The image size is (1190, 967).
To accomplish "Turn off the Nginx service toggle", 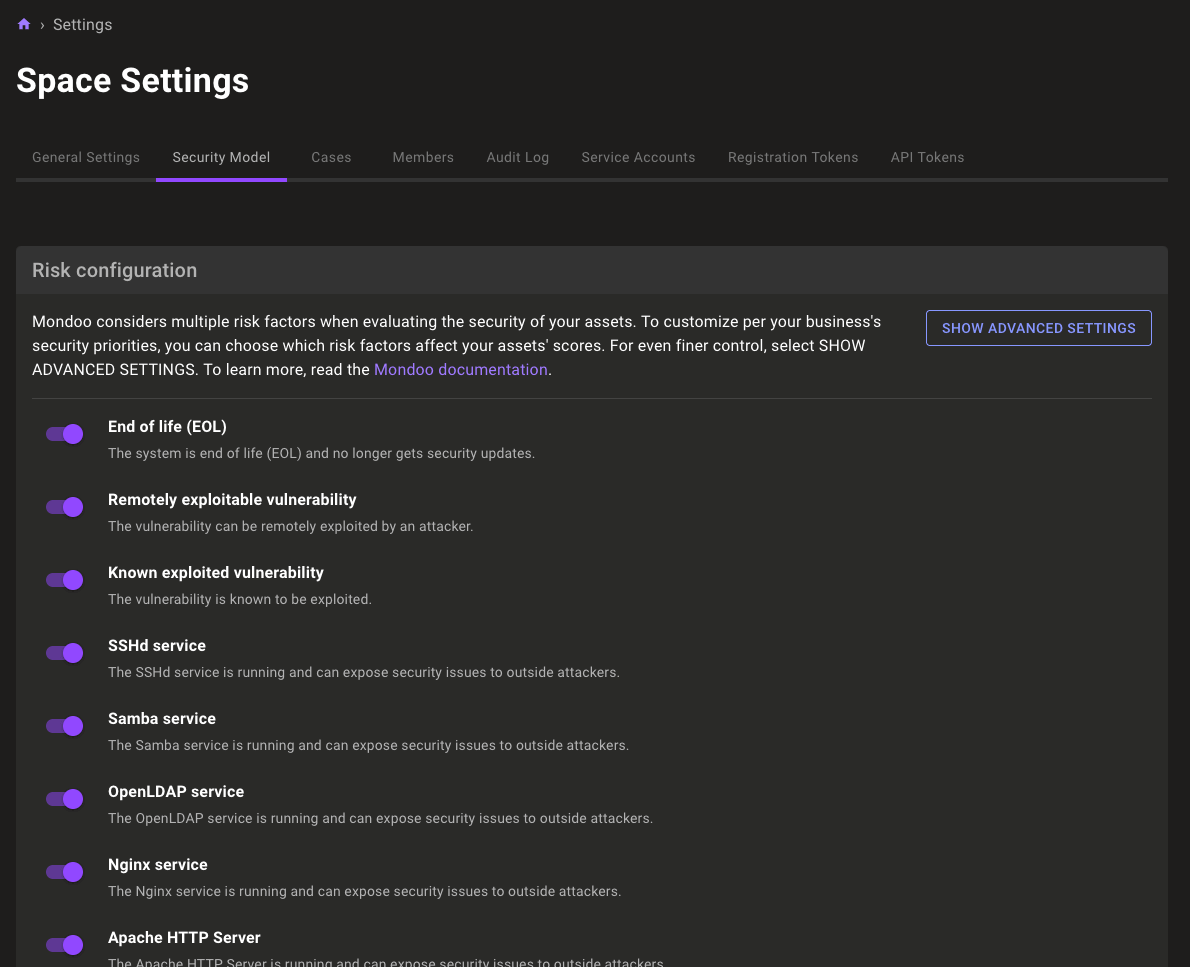I will [x=65, y=872].
